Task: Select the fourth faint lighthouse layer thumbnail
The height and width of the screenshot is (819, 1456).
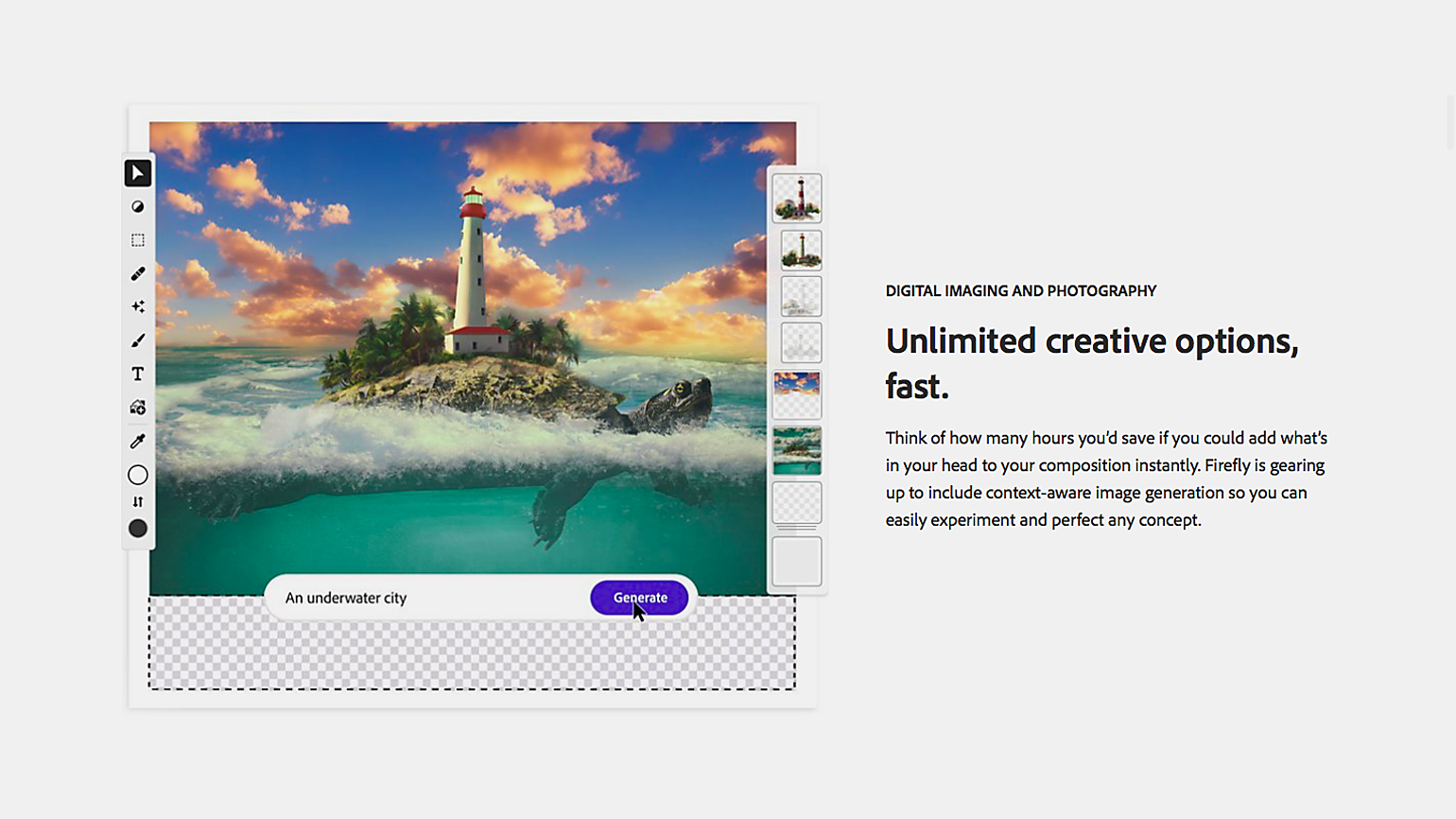Action: (801, 342)
